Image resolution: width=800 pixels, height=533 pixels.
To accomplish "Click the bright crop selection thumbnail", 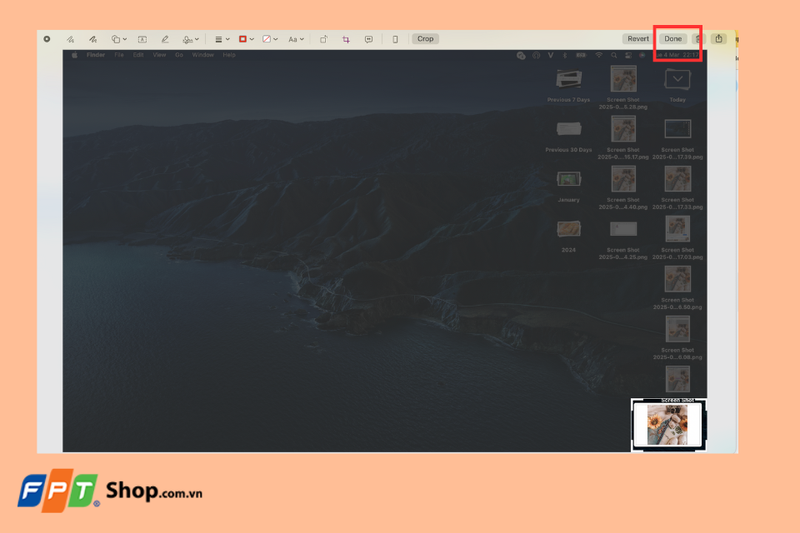I will pyautogui.click(x=668, y=425).
